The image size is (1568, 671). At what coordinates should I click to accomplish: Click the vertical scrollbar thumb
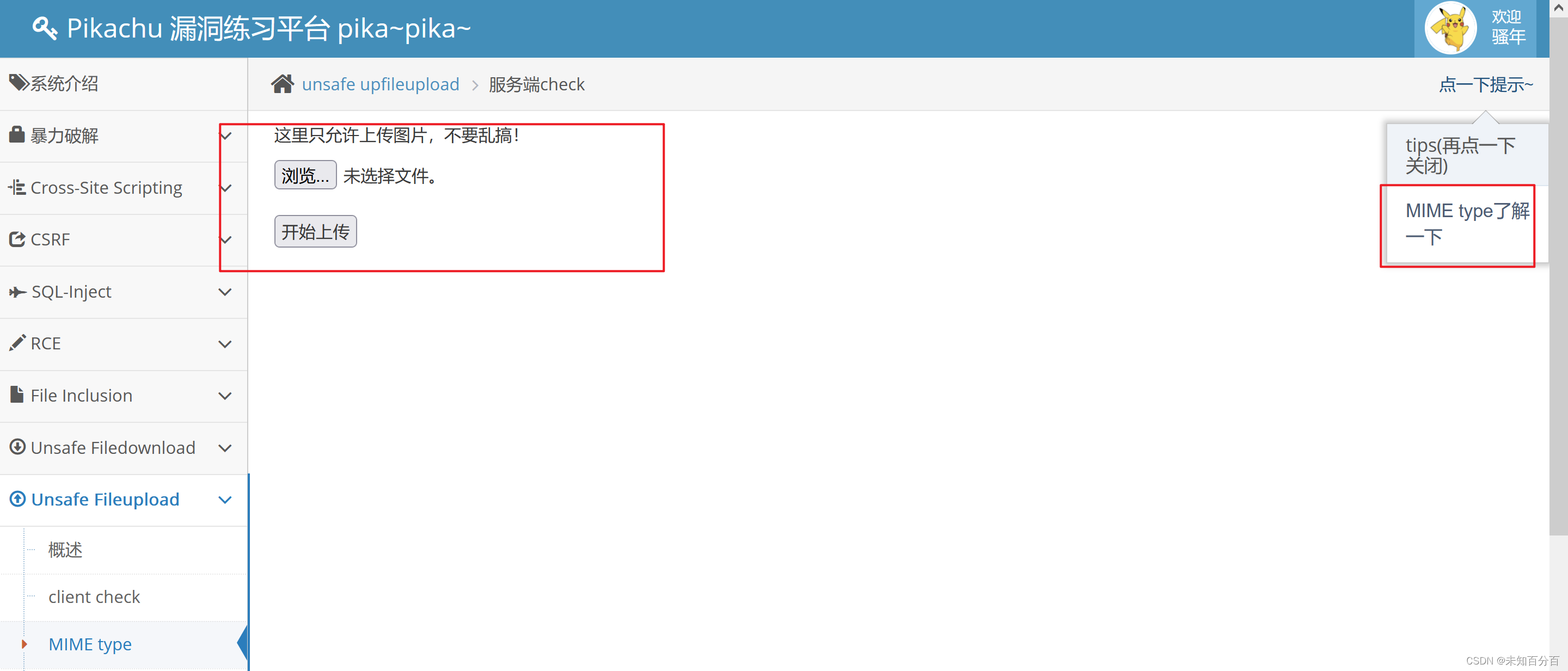point(1559,277)
